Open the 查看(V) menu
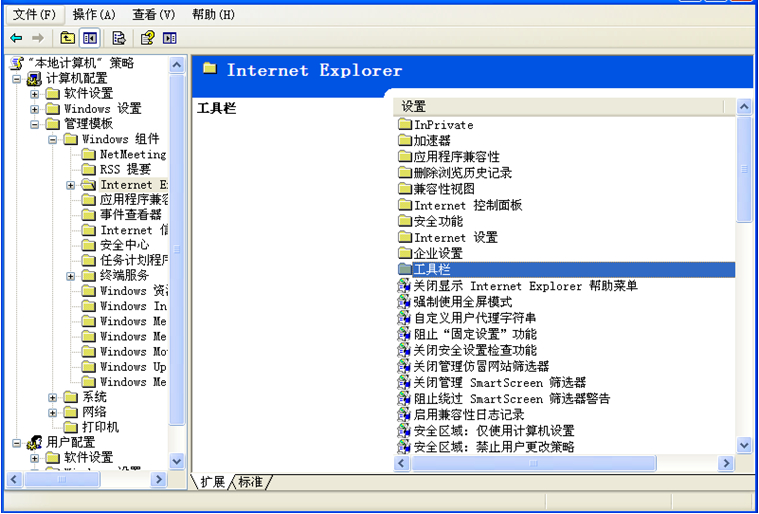Image resolution: width=759 pixels, height=514 pixels. pos(153,15)
